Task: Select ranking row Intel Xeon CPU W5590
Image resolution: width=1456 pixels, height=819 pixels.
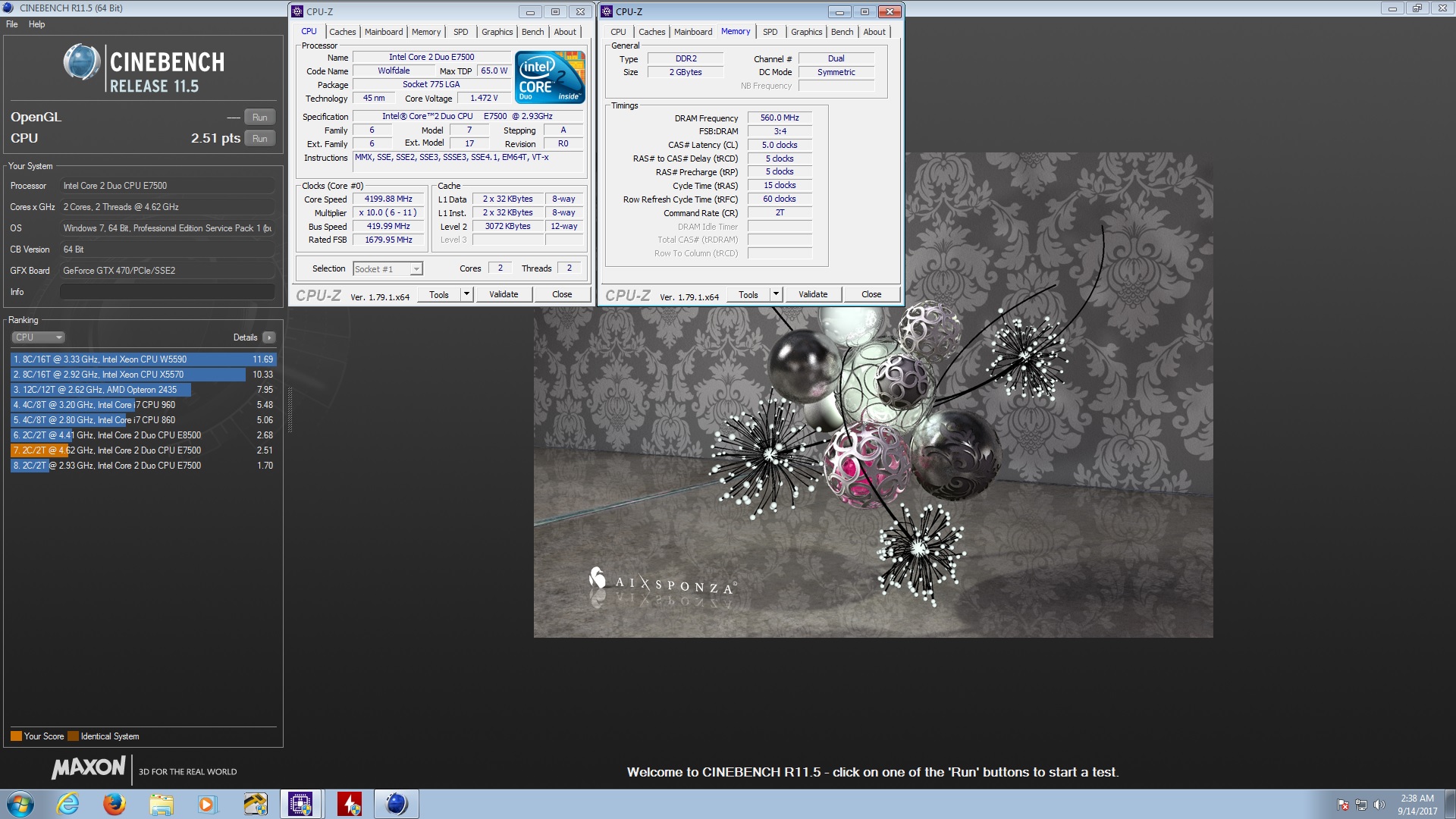Action: click(143, 359)
